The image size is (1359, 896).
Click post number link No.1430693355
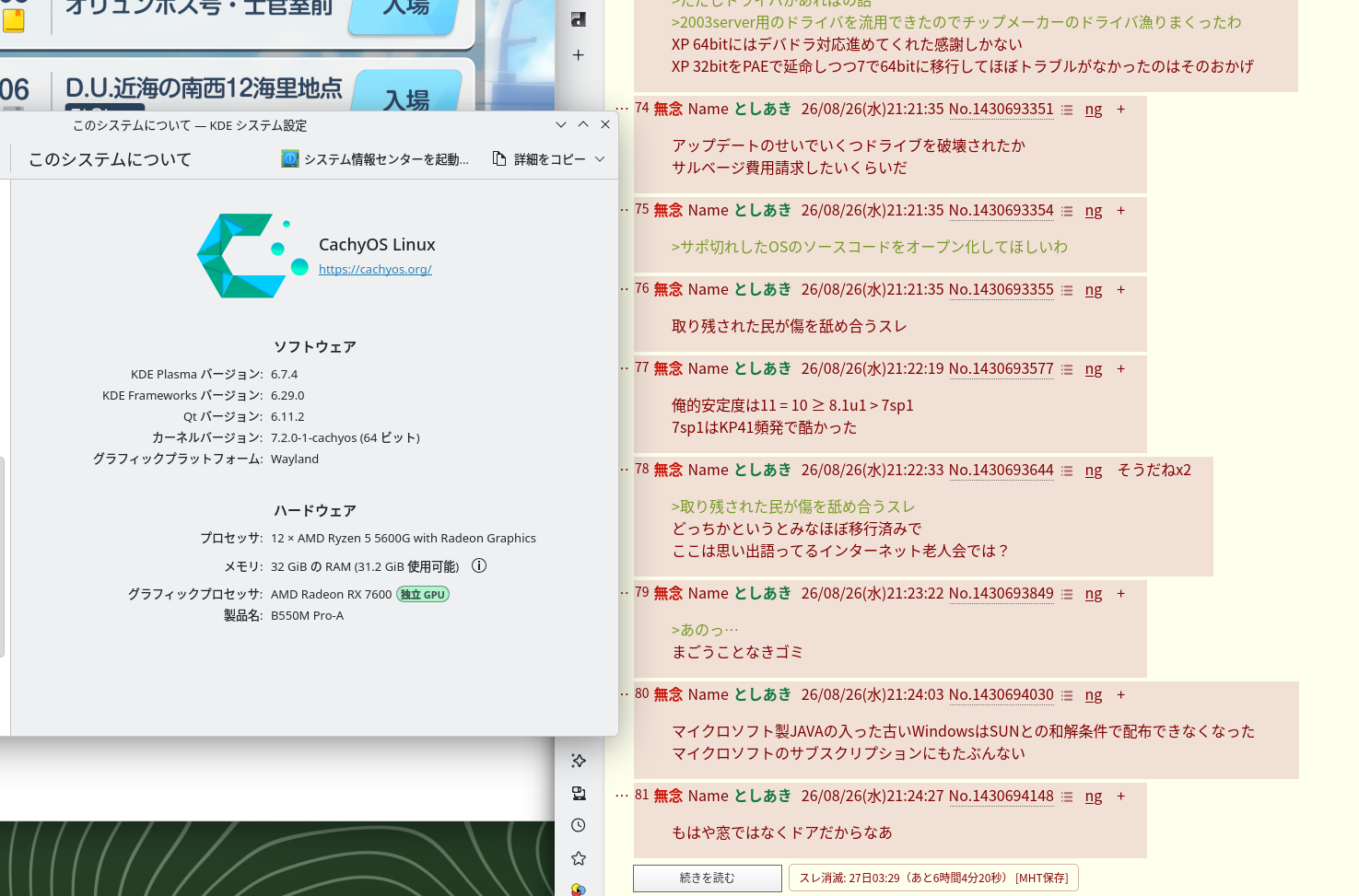pos(1002,289)
